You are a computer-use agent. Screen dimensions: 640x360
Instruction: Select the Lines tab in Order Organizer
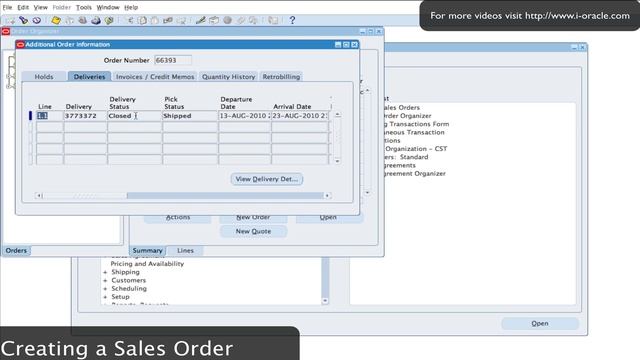click(185, 250)
